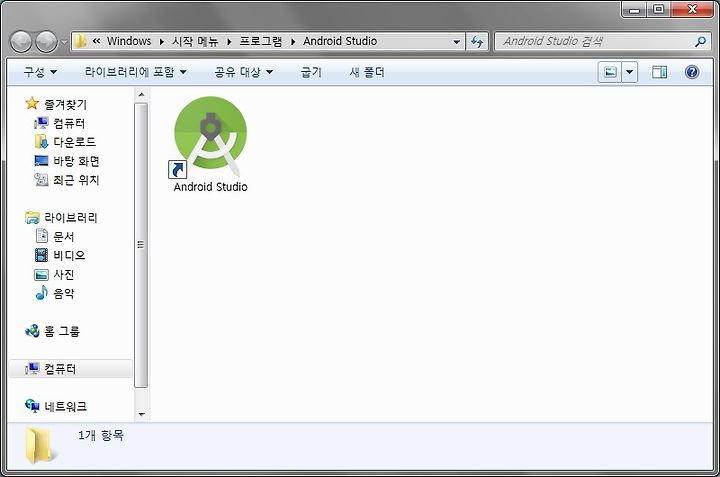Click the 굽기 toolbar button
Viewport: 720px width, 477px height.
311,72
